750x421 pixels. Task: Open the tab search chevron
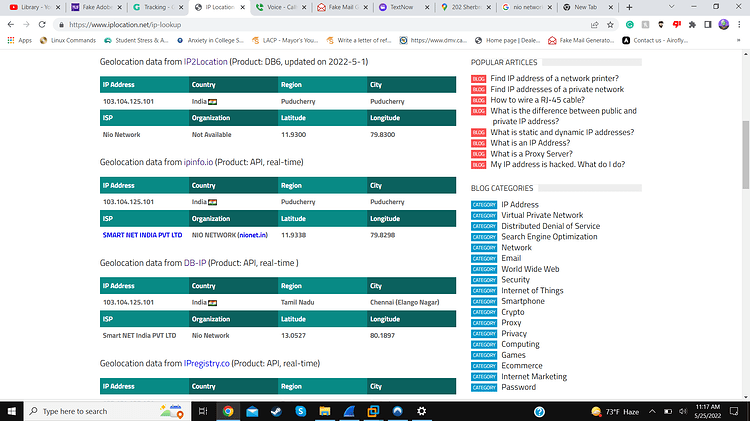click(671, 7)
